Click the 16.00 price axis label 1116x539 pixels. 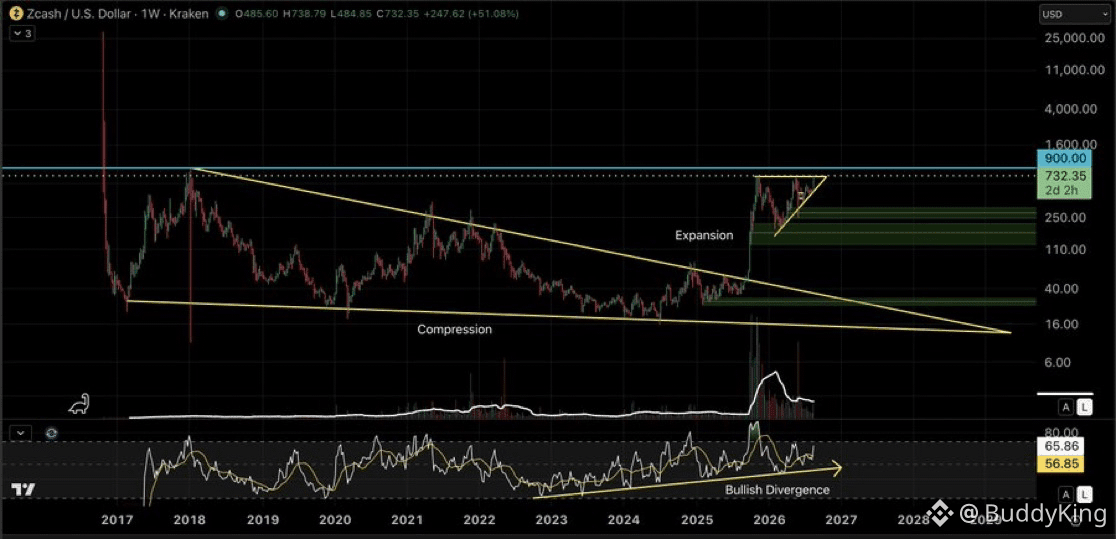click(x=1060, y=324)
